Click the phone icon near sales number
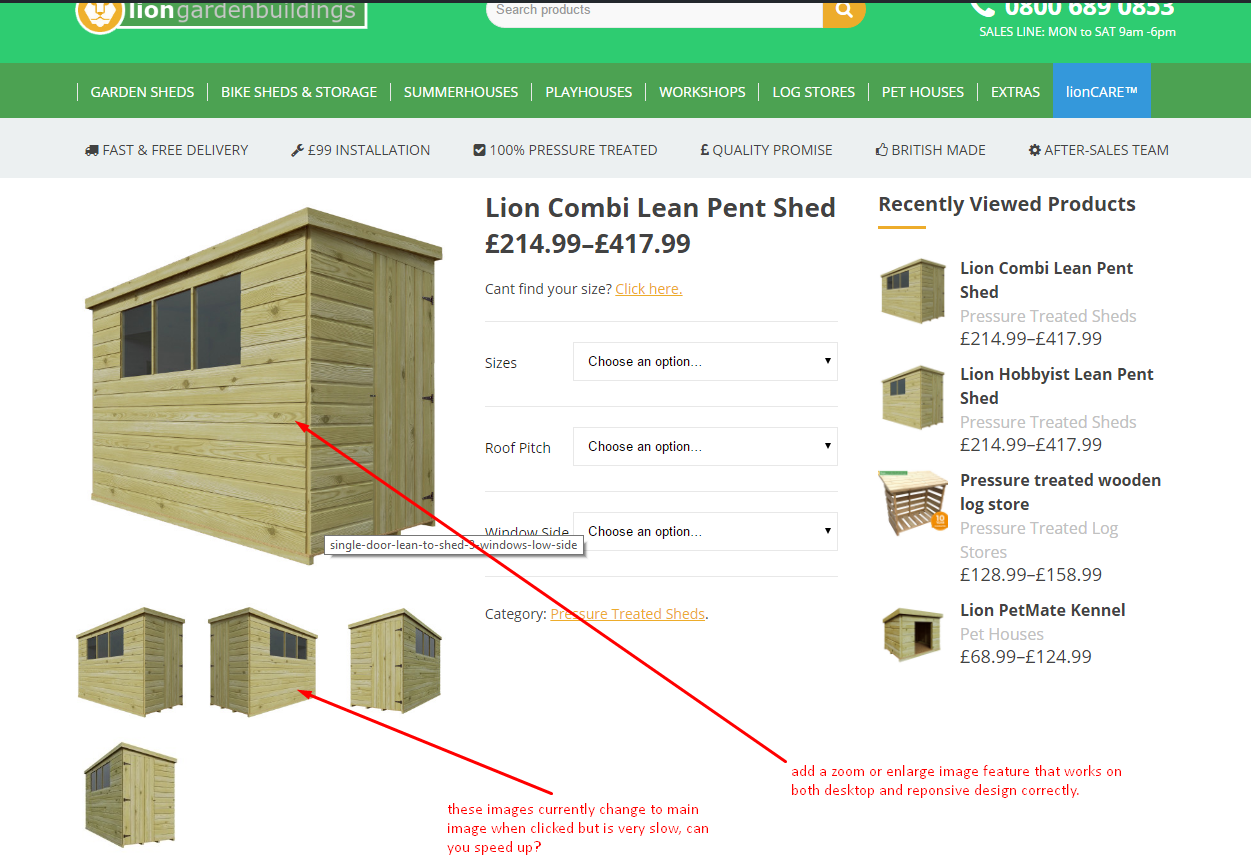This screenshot has width=1251, height=859. pyautogui.click(x=983, y=8)
